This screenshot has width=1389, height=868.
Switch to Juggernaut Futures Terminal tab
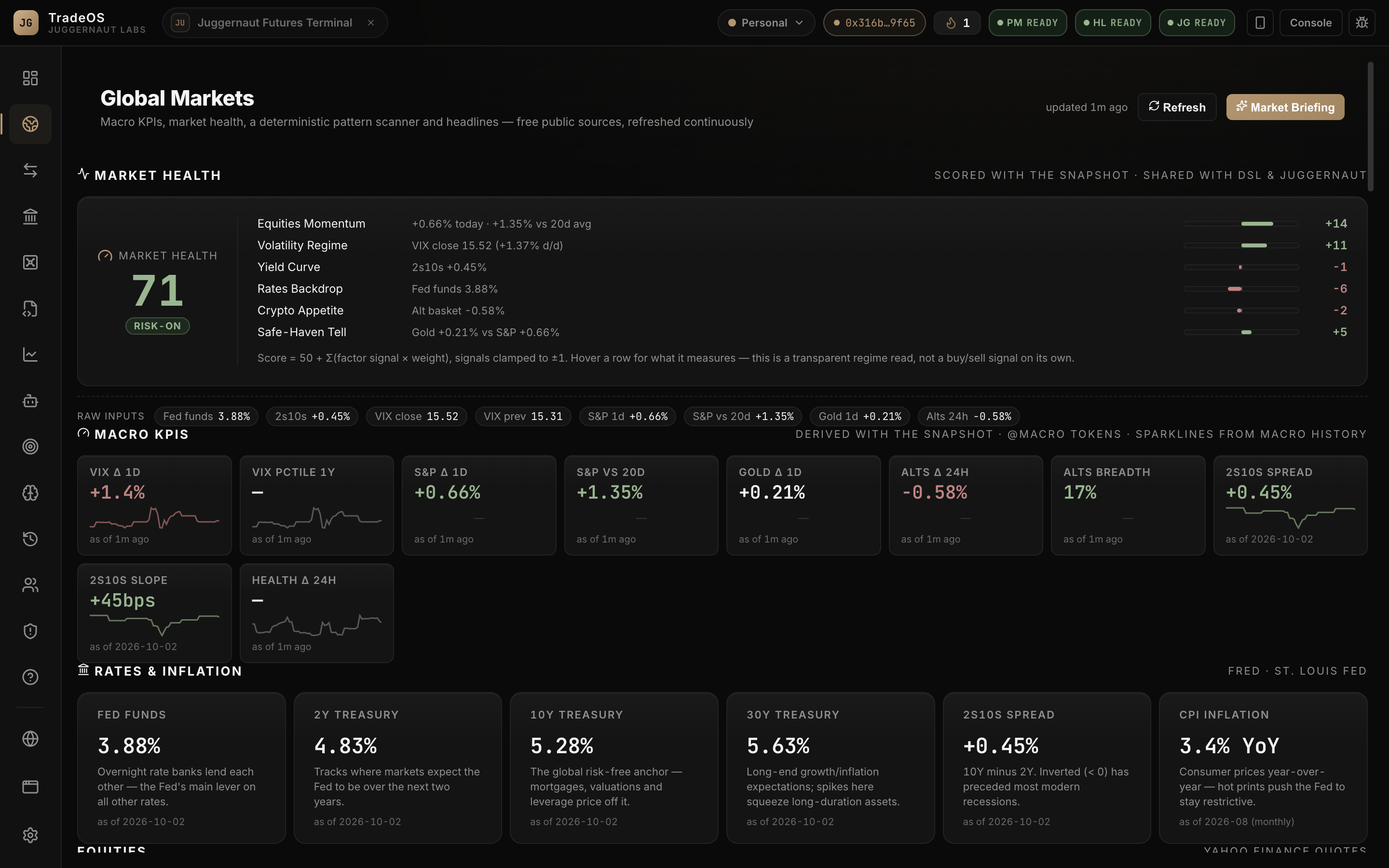(274, 23)
